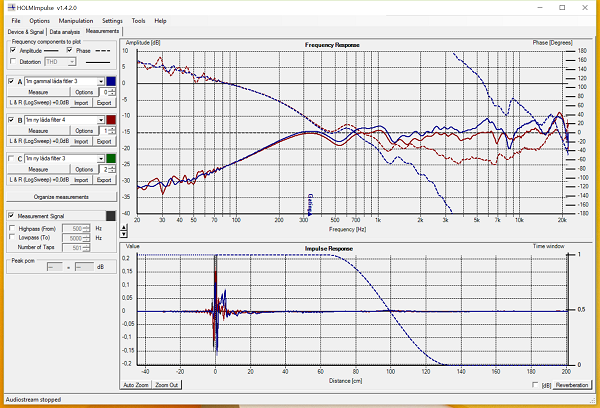Open the Help menu
The height and width of the screenshot is (408, 600).
click(x=160, y=21)
